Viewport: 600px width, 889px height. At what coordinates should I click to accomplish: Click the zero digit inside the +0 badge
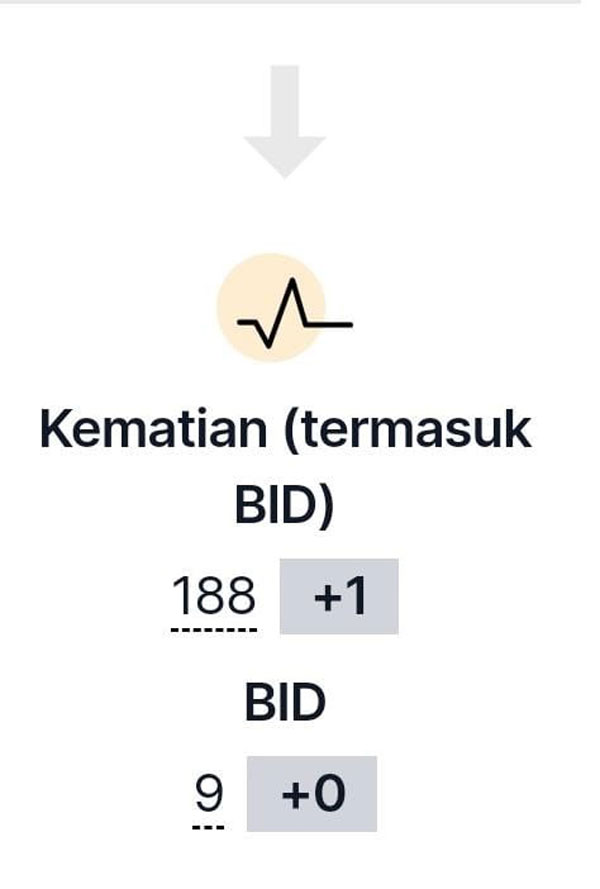(329, 793)
